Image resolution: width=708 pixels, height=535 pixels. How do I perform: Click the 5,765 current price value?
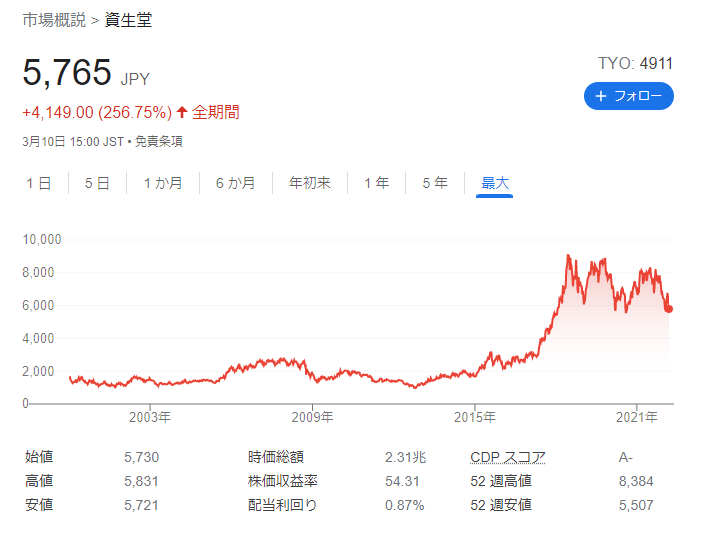coord(67,72)
